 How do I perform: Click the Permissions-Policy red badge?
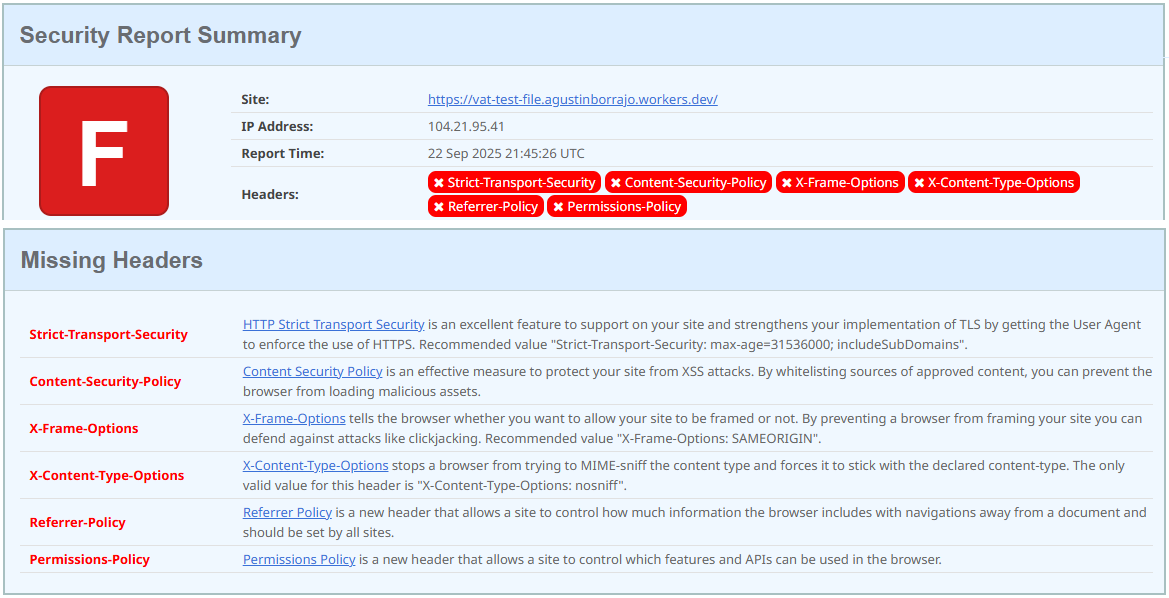617,206
